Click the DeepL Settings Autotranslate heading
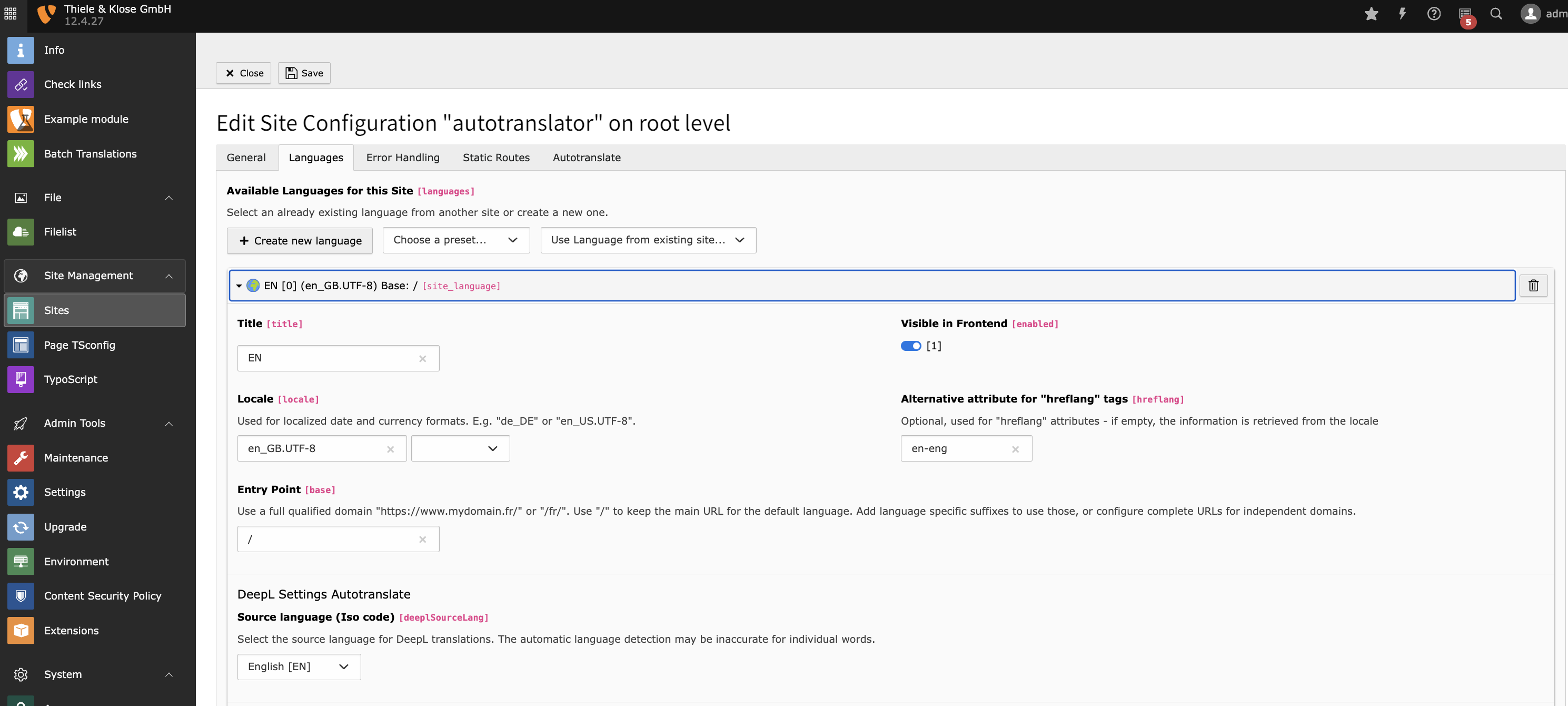 tap(324, 594)
